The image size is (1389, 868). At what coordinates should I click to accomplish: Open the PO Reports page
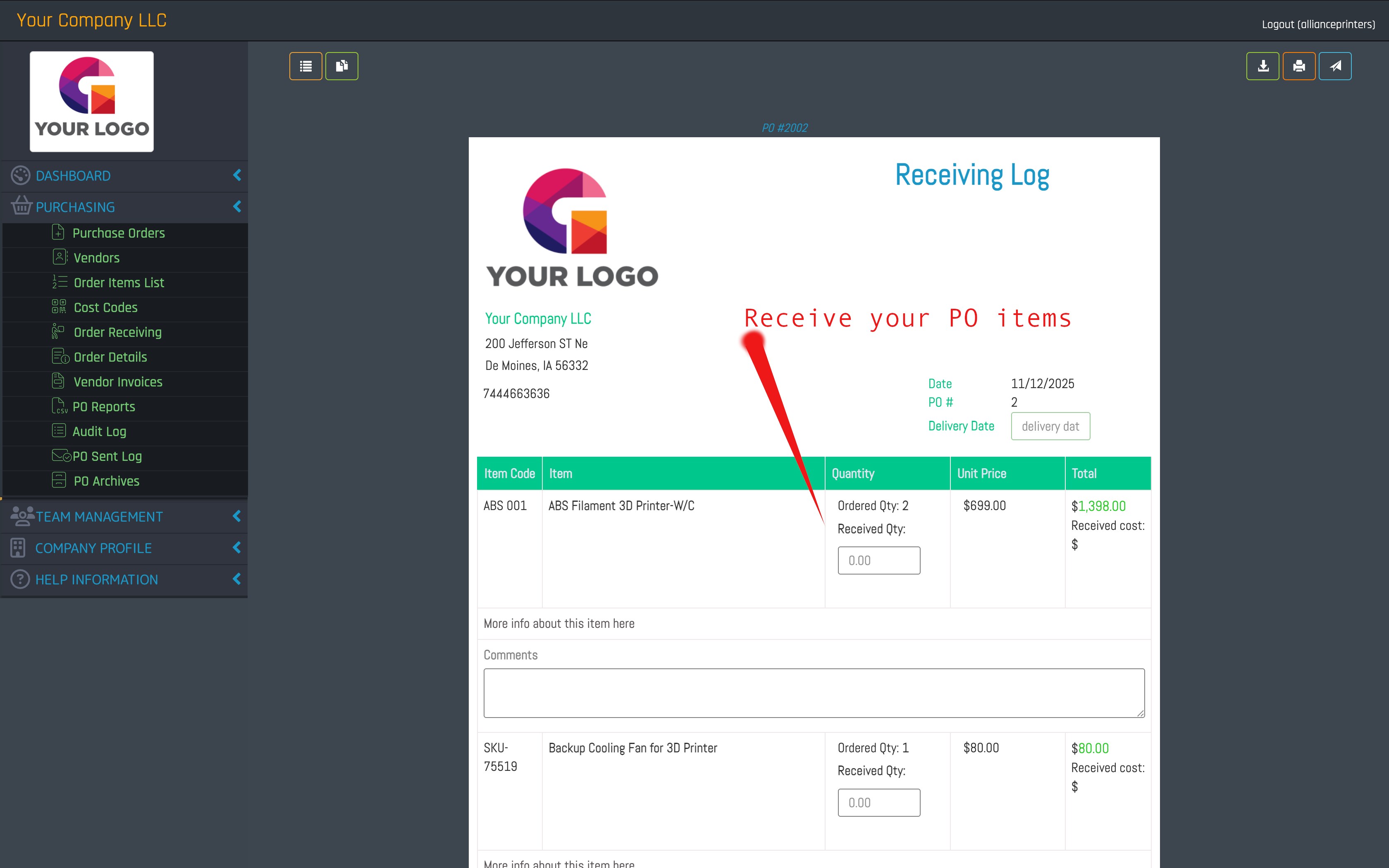pyautogui.click(x=103, y=406)
